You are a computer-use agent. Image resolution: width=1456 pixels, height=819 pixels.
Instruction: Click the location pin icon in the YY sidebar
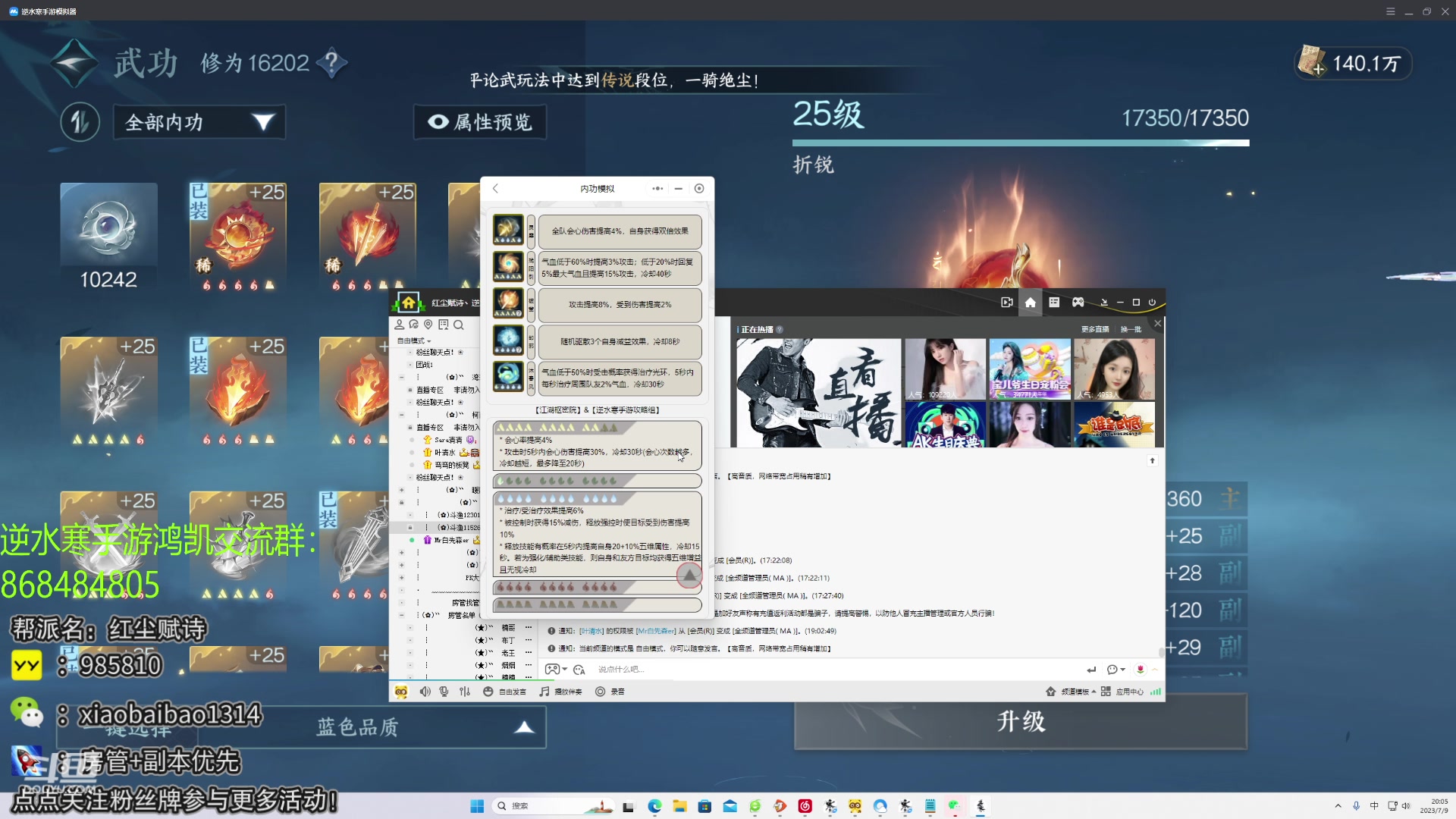(x=428, y=325)
